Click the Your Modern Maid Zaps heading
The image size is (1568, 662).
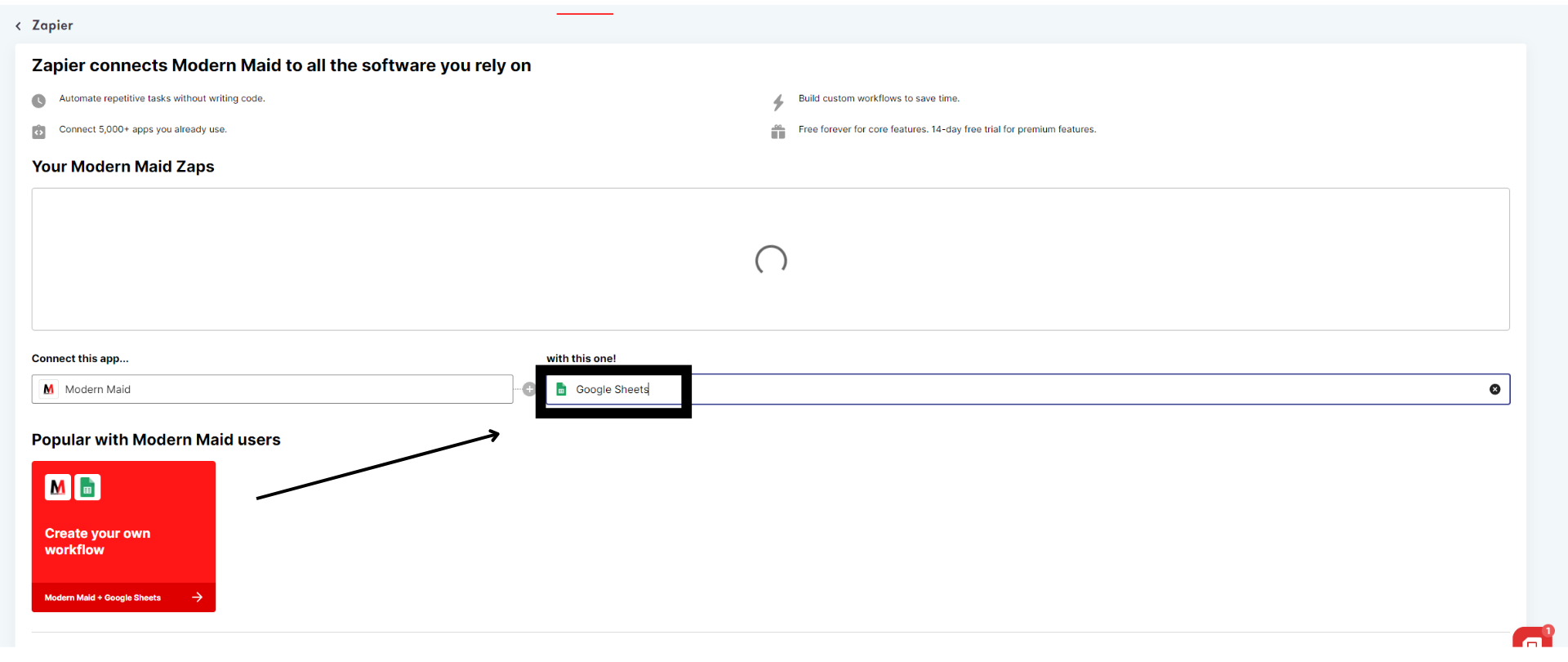[x=123, y=167]
